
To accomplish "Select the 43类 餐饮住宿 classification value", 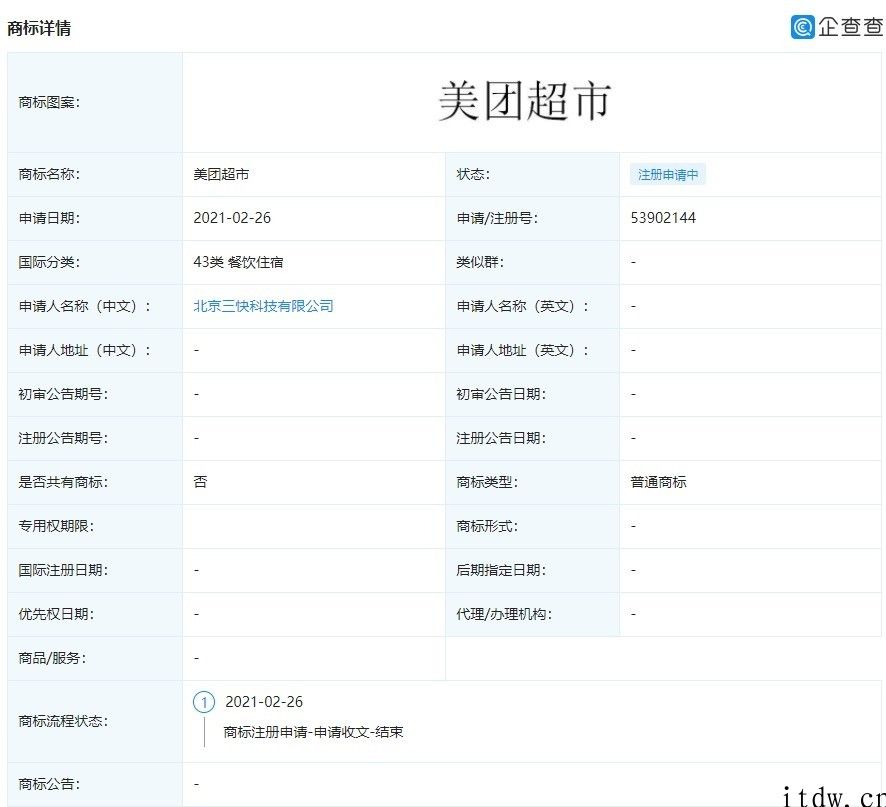I will [238, 262].
